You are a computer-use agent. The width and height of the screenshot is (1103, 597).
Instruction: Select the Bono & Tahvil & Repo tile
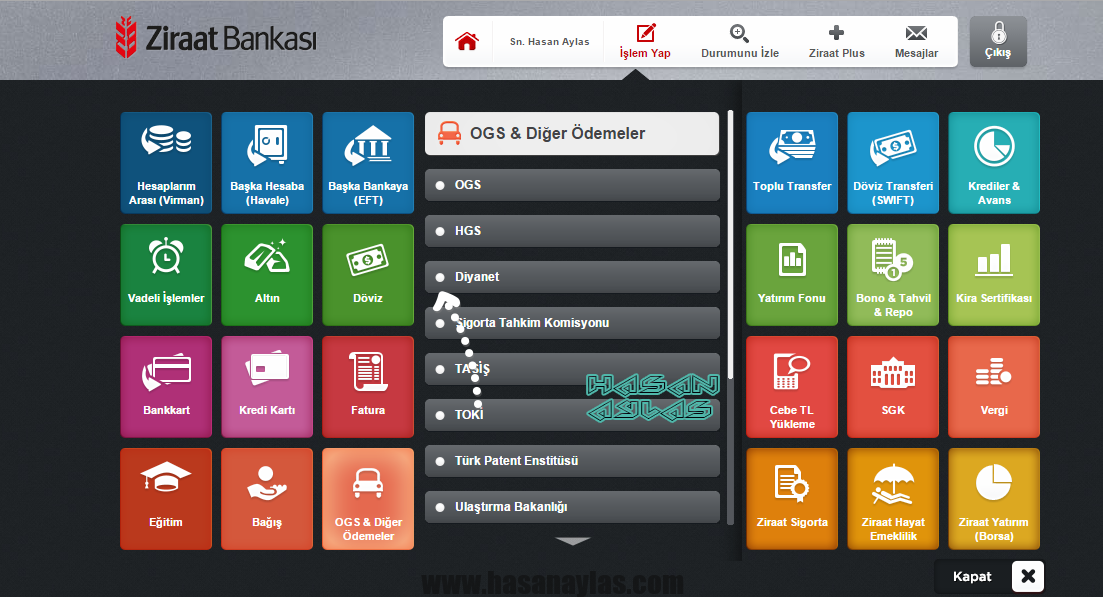893,274
